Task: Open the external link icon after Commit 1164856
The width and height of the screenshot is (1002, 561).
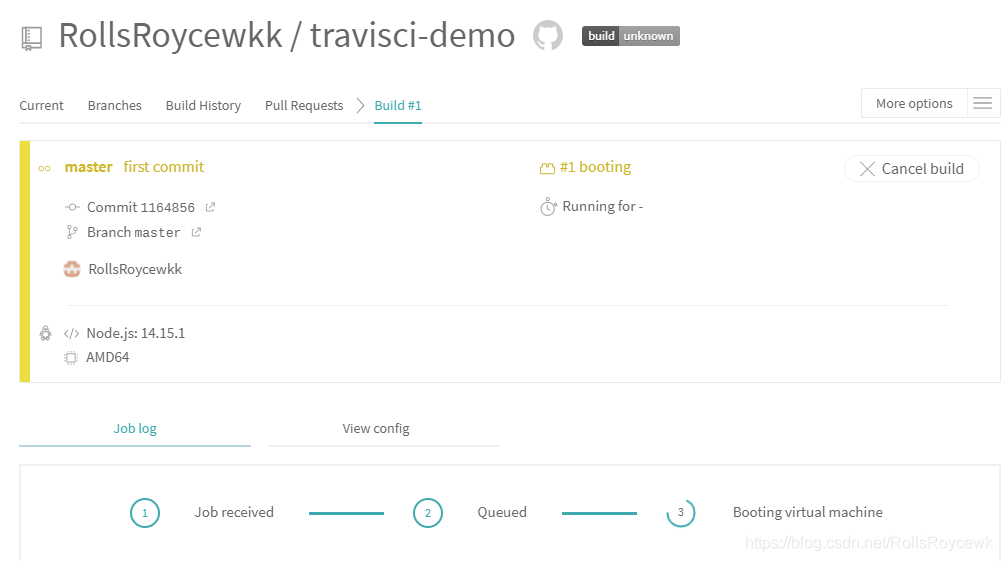Action: coord(210,207)
